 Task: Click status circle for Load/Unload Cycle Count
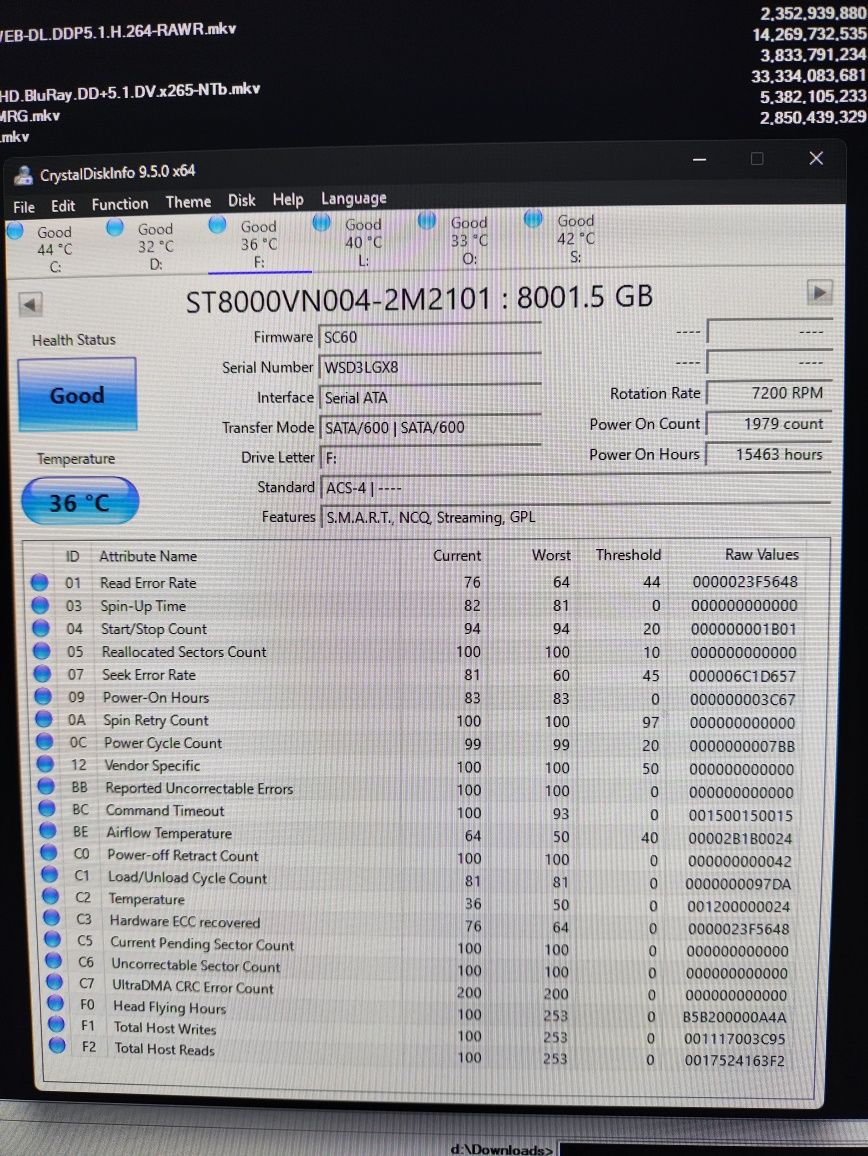[49, 874]
